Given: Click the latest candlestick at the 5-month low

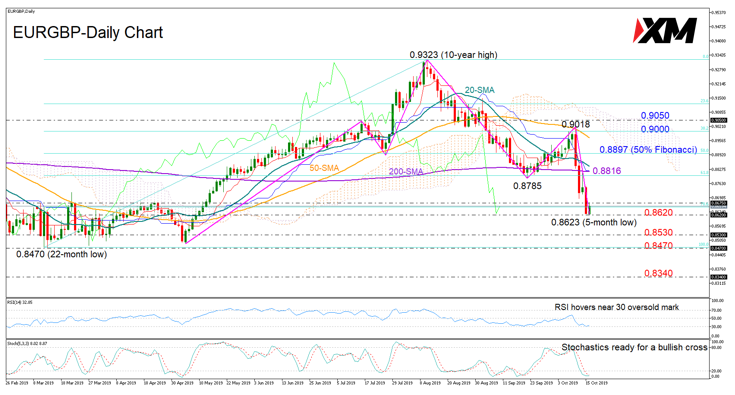Looking at the screenshot, I should click(x=589, y=210).
